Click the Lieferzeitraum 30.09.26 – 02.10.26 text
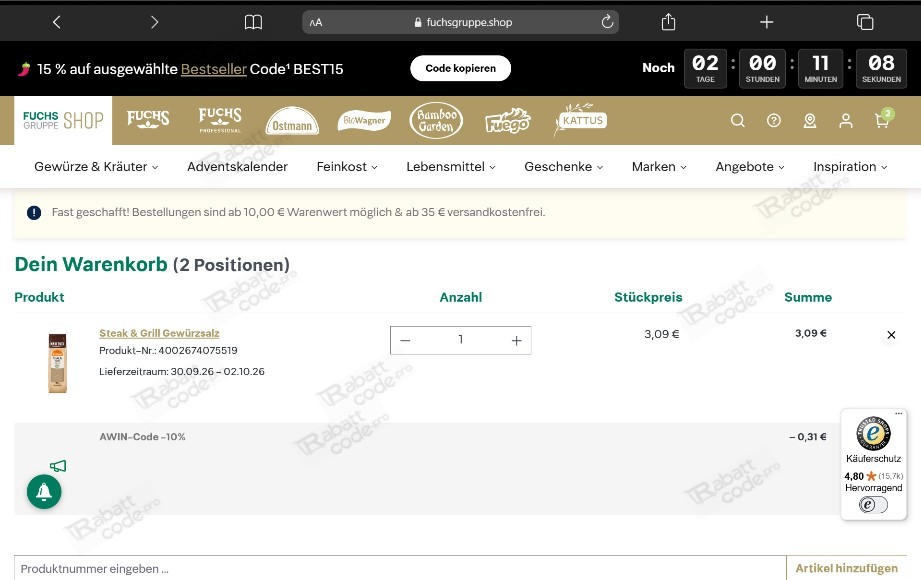Viewport: 921px width, 580px height. pos(181,371)
